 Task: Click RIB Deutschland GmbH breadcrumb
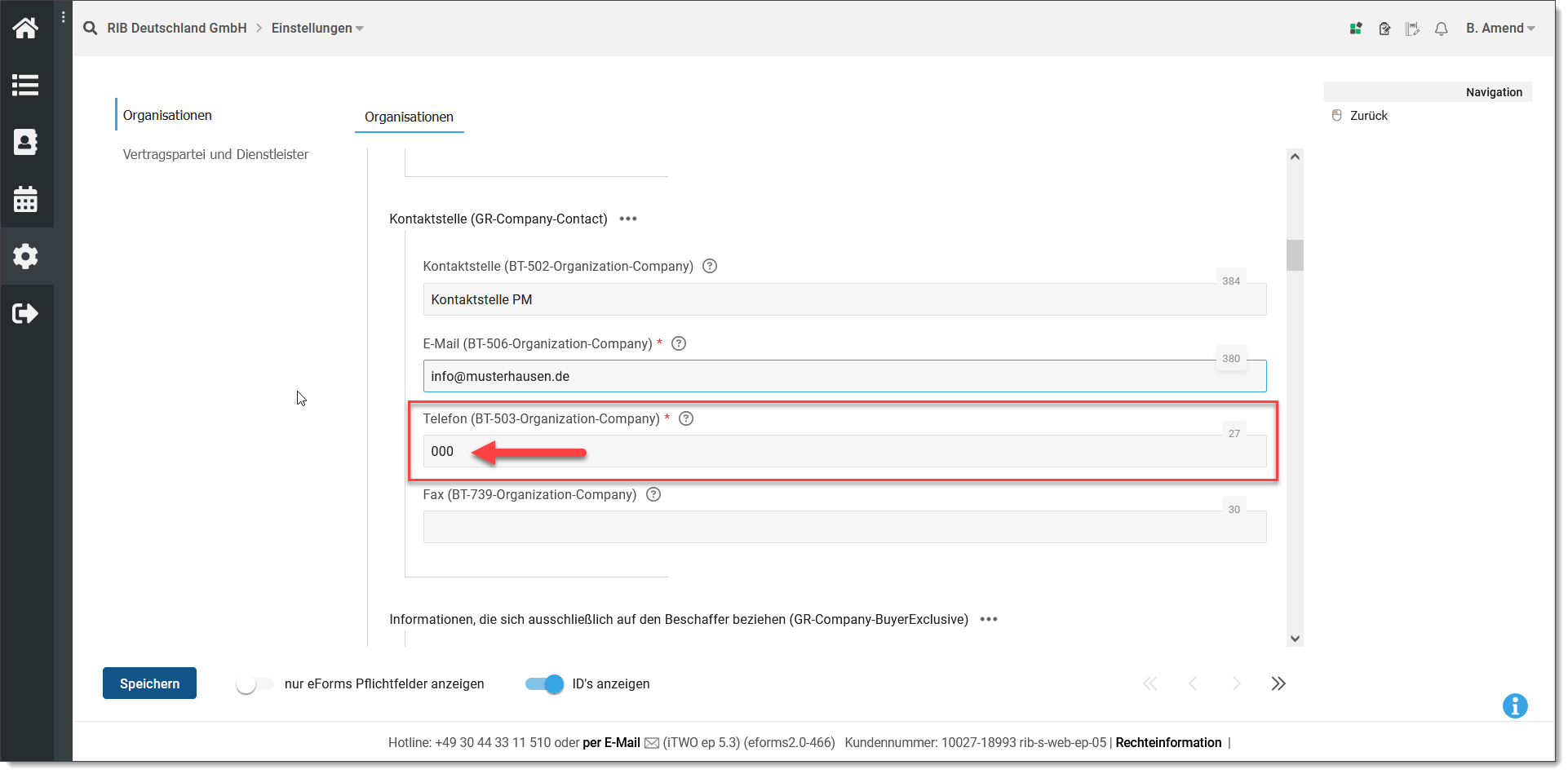pos(177,29)
